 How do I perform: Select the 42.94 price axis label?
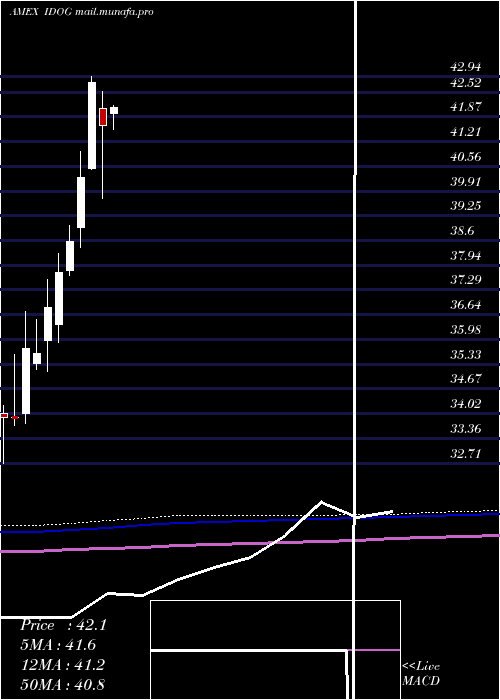click(466, 67)
